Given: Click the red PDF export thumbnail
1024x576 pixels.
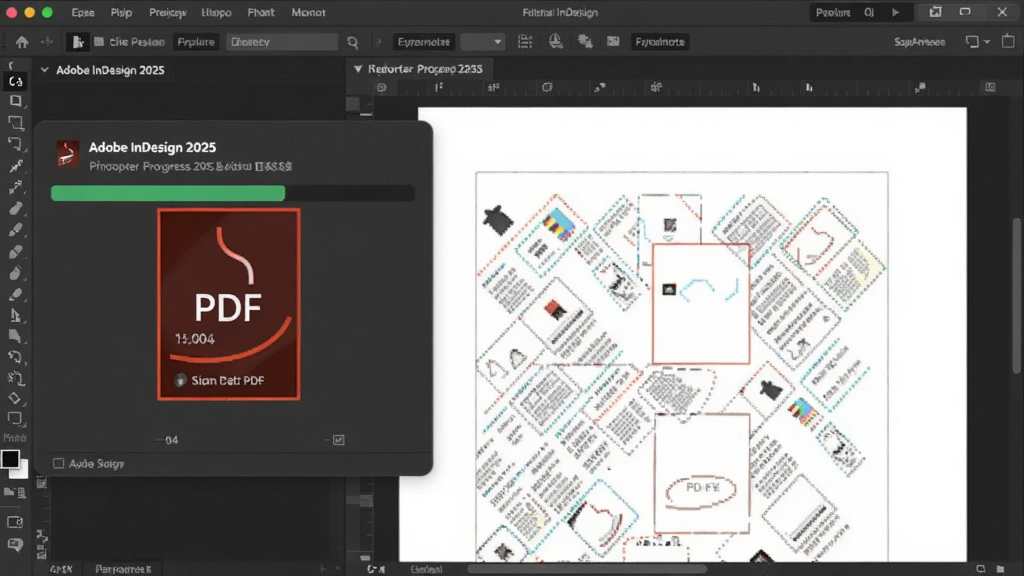Looking at the screenshot, I should click(229, 304).
